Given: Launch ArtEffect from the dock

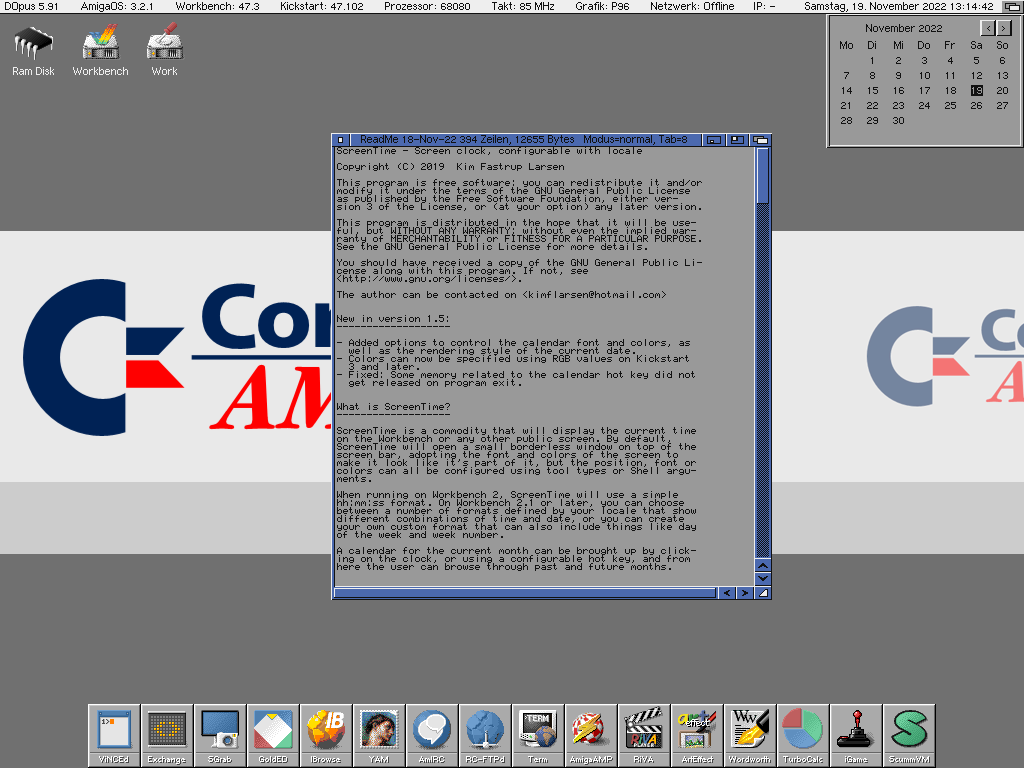Looking at the screenshot, I should [x=697, y=735].
